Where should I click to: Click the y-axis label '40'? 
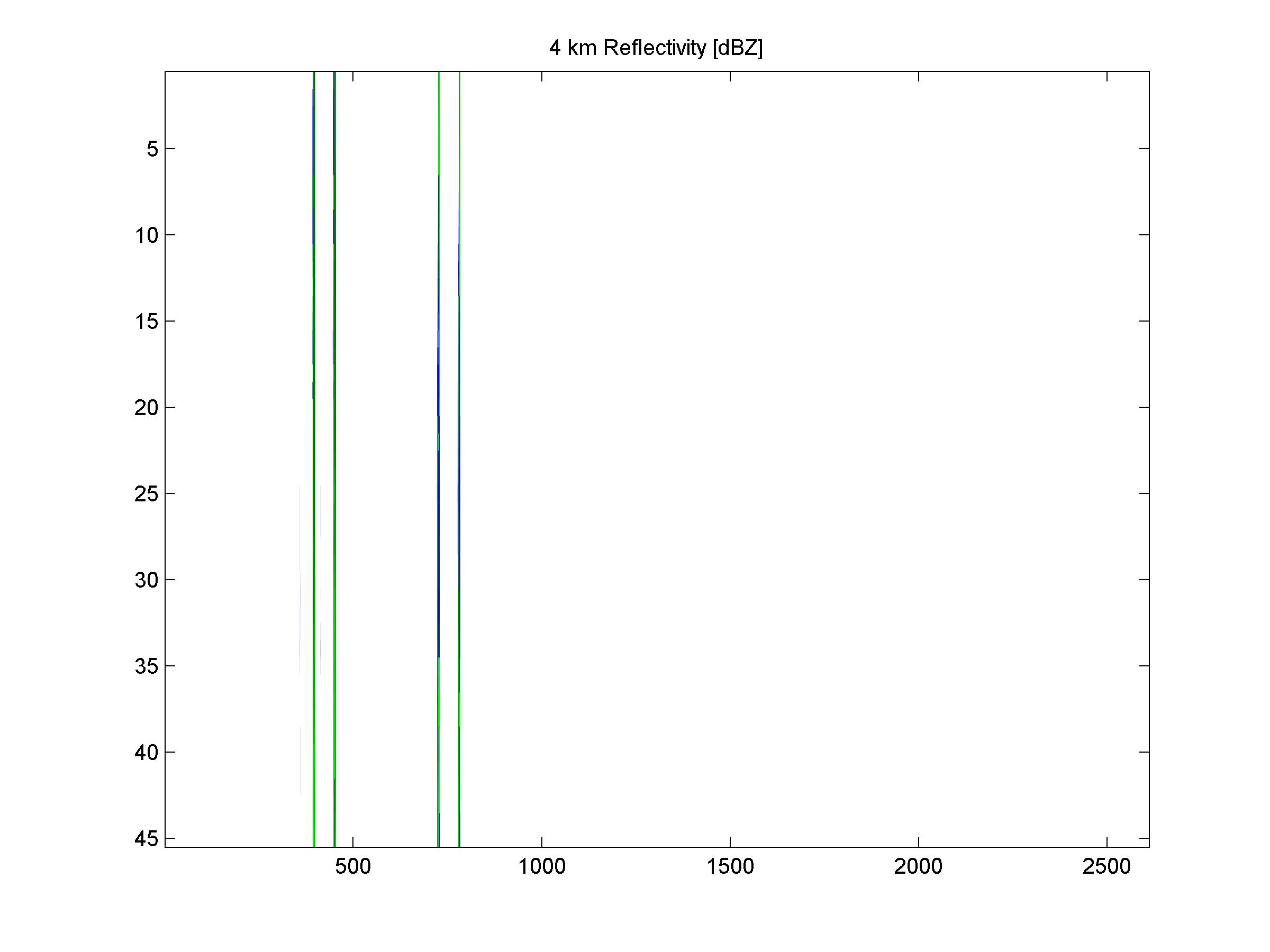[x=147, y=752]
